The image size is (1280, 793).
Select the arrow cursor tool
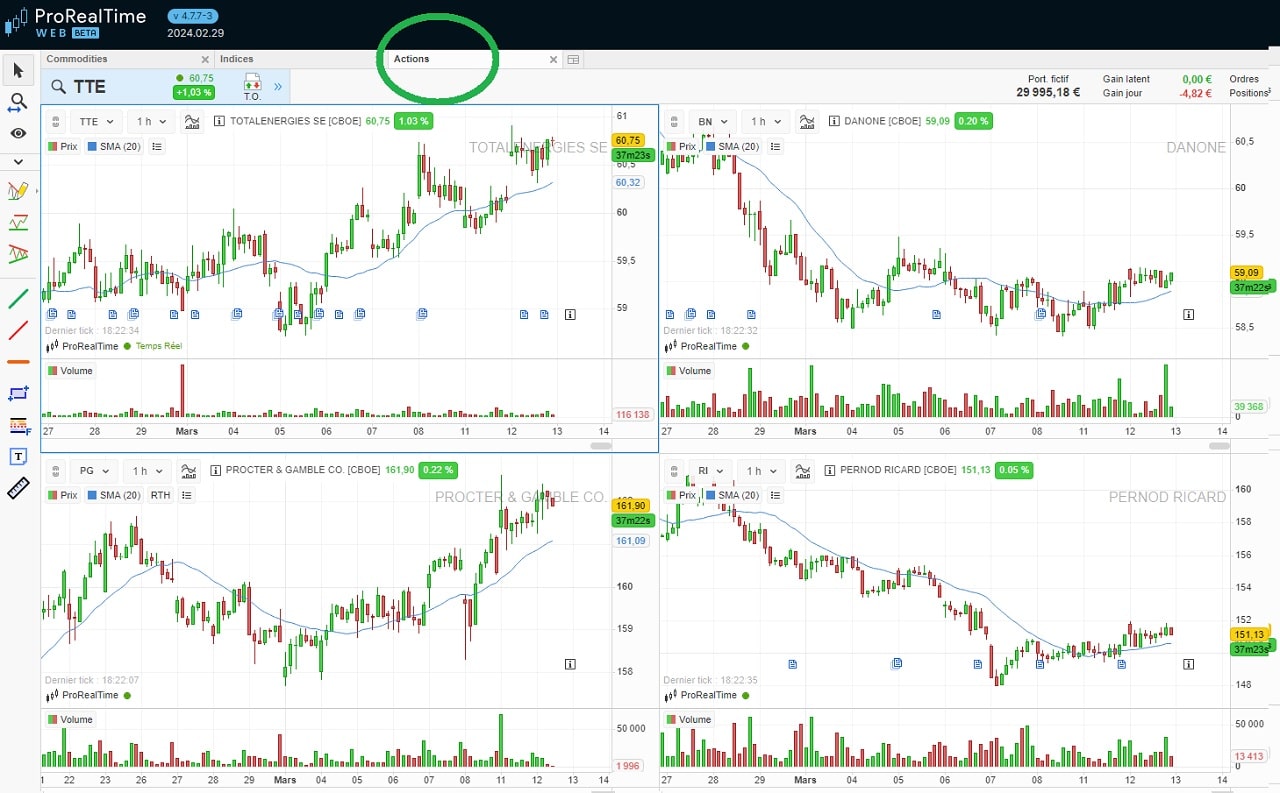click(x=18, y=70)
